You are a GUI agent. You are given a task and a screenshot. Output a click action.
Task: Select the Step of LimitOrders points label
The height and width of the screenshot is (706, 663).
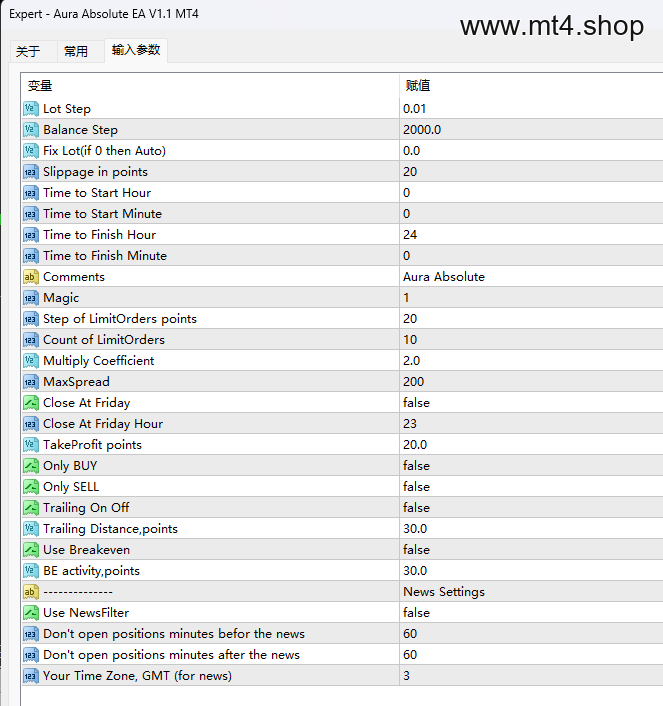120,319
